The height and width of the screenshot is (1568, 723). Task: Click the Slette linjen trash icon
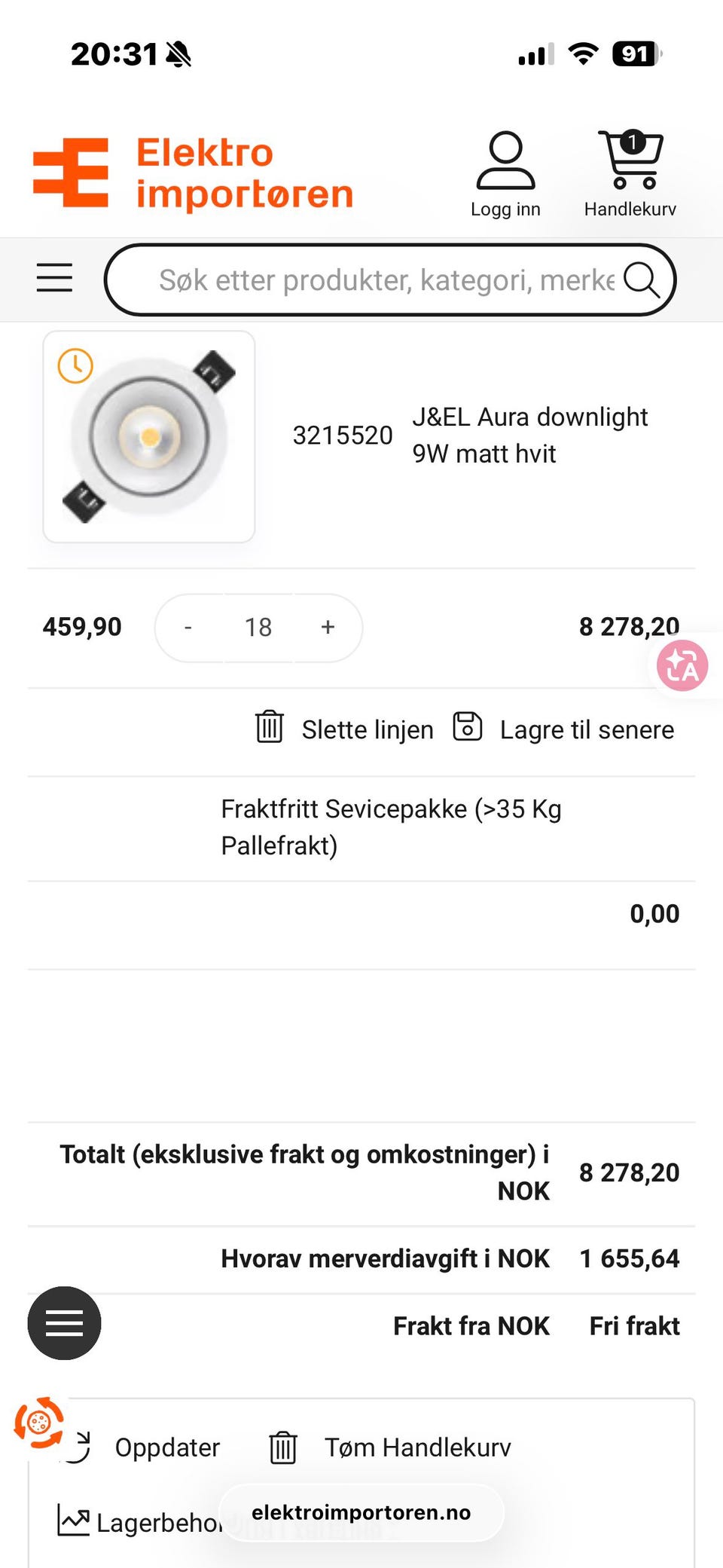[270, 727]
